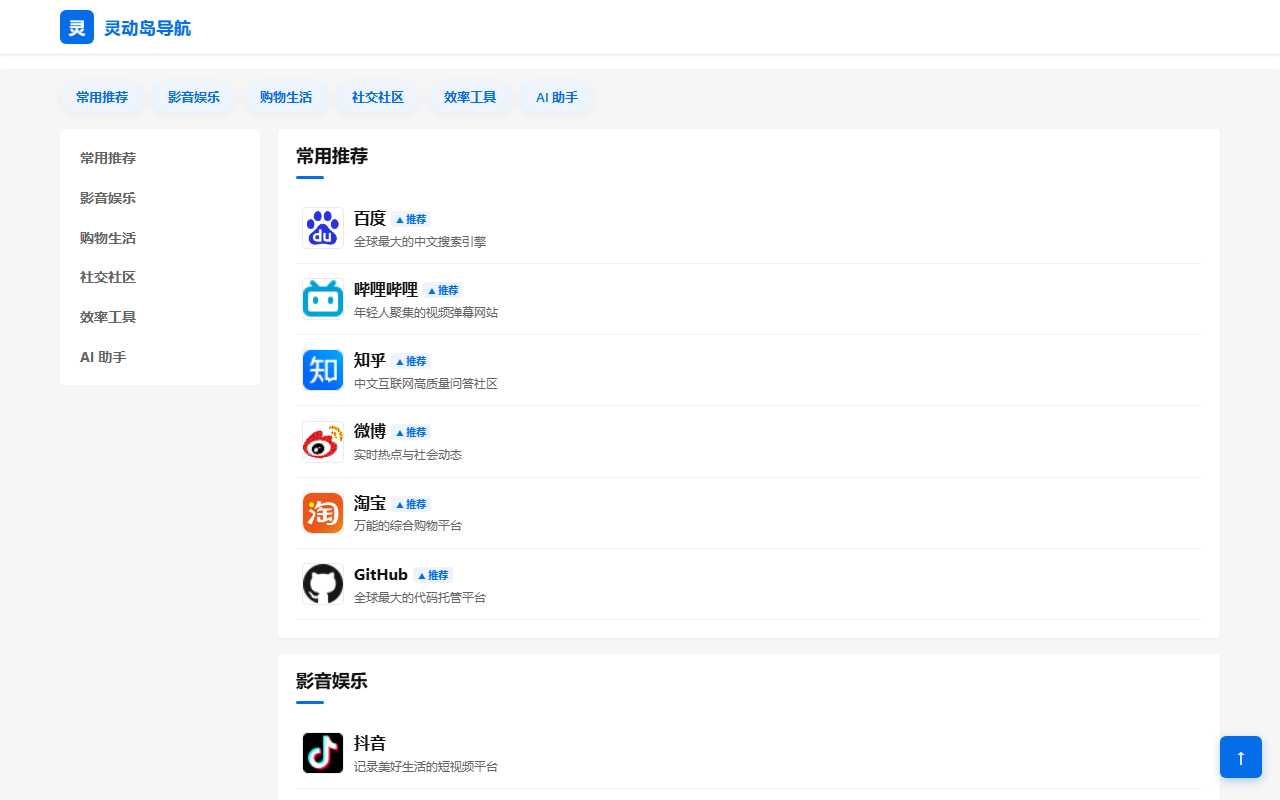This screenshot has height=800, width=1280.
Task: Select the 影音娱乐 pill in top bar
Action: tap(194, 97)
